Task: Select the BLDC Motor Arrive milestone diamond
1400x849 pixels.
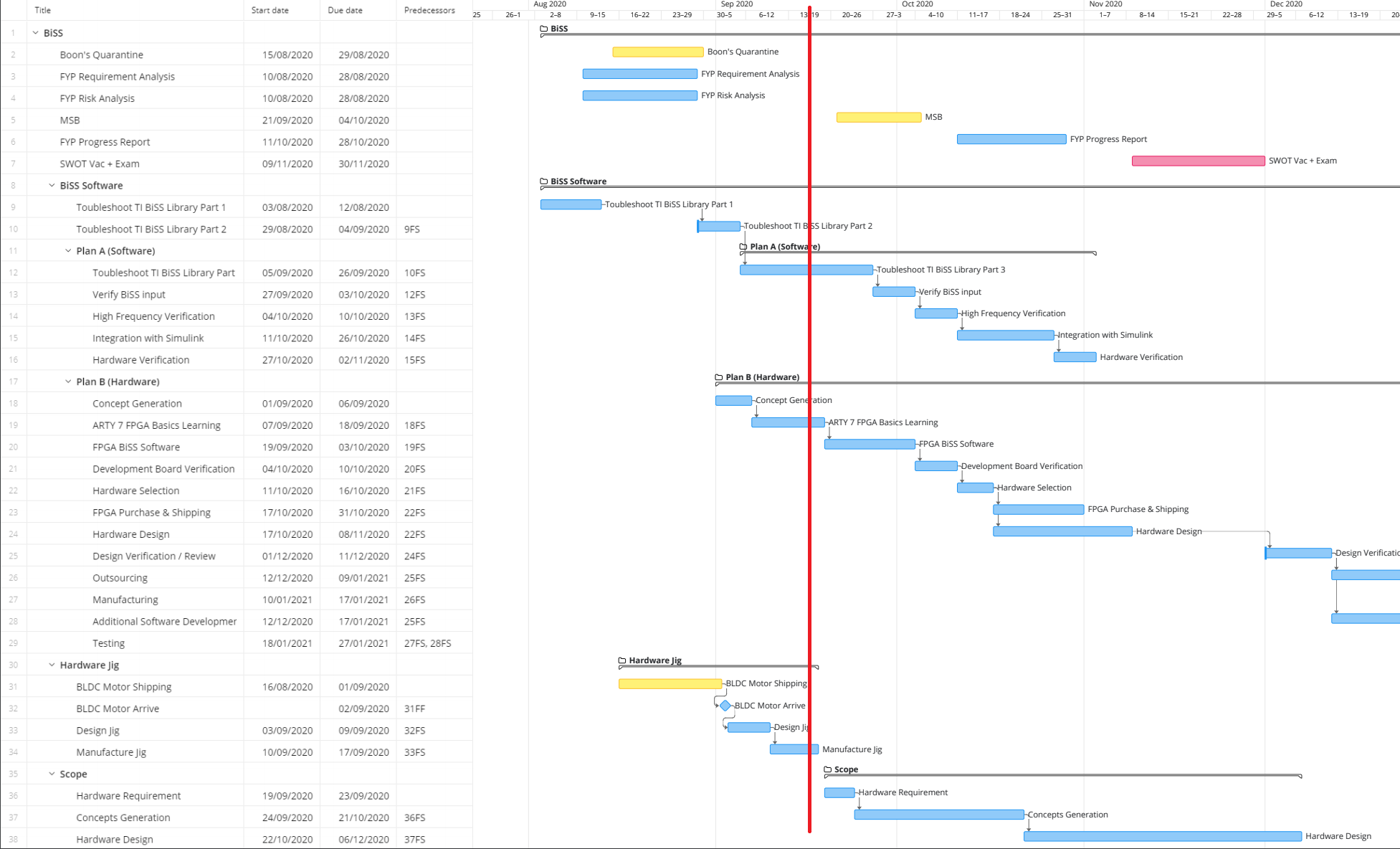Action: [725, 706]
